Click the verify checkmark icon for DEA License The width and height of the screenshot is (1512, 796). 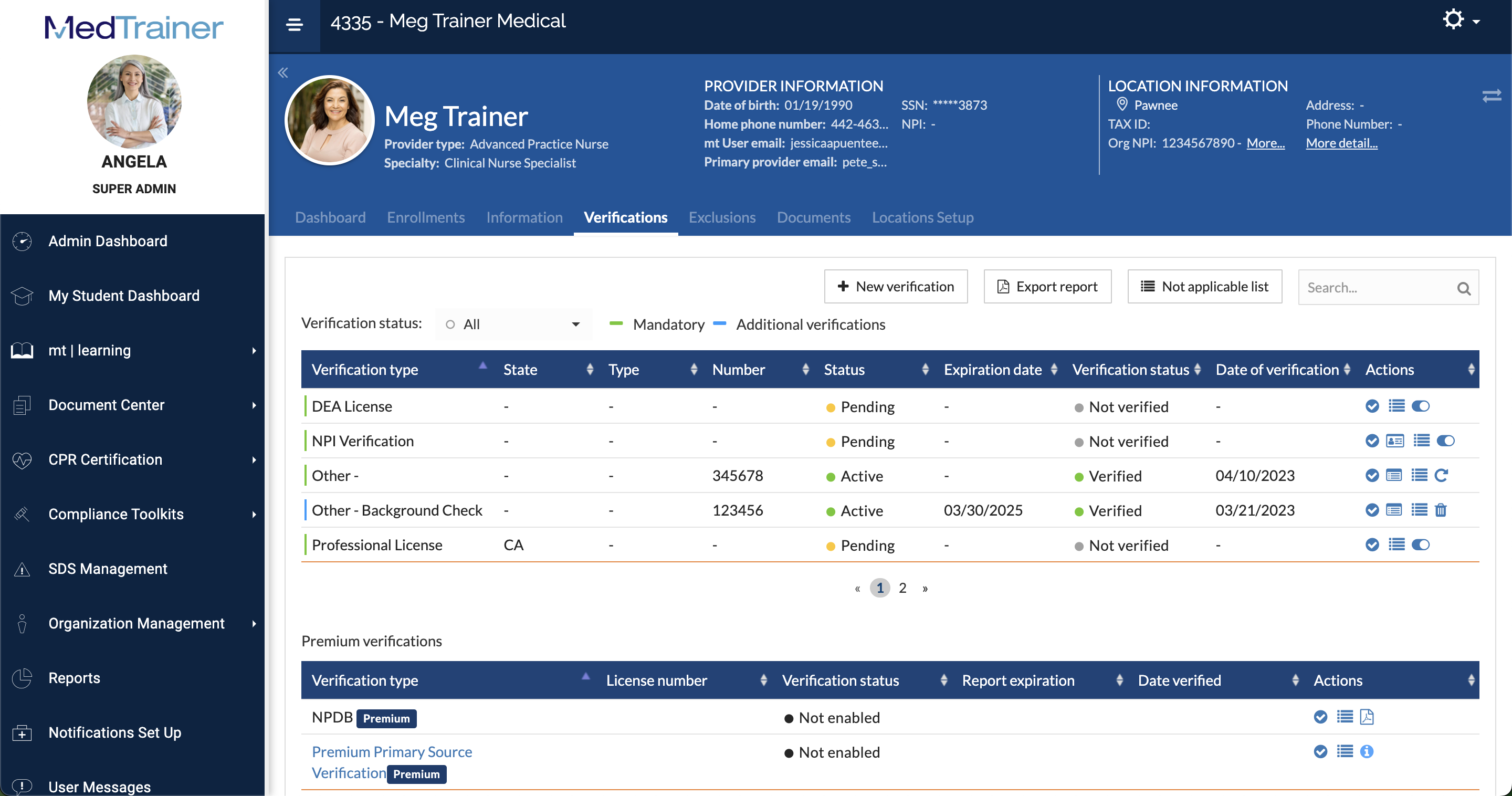1372,406
